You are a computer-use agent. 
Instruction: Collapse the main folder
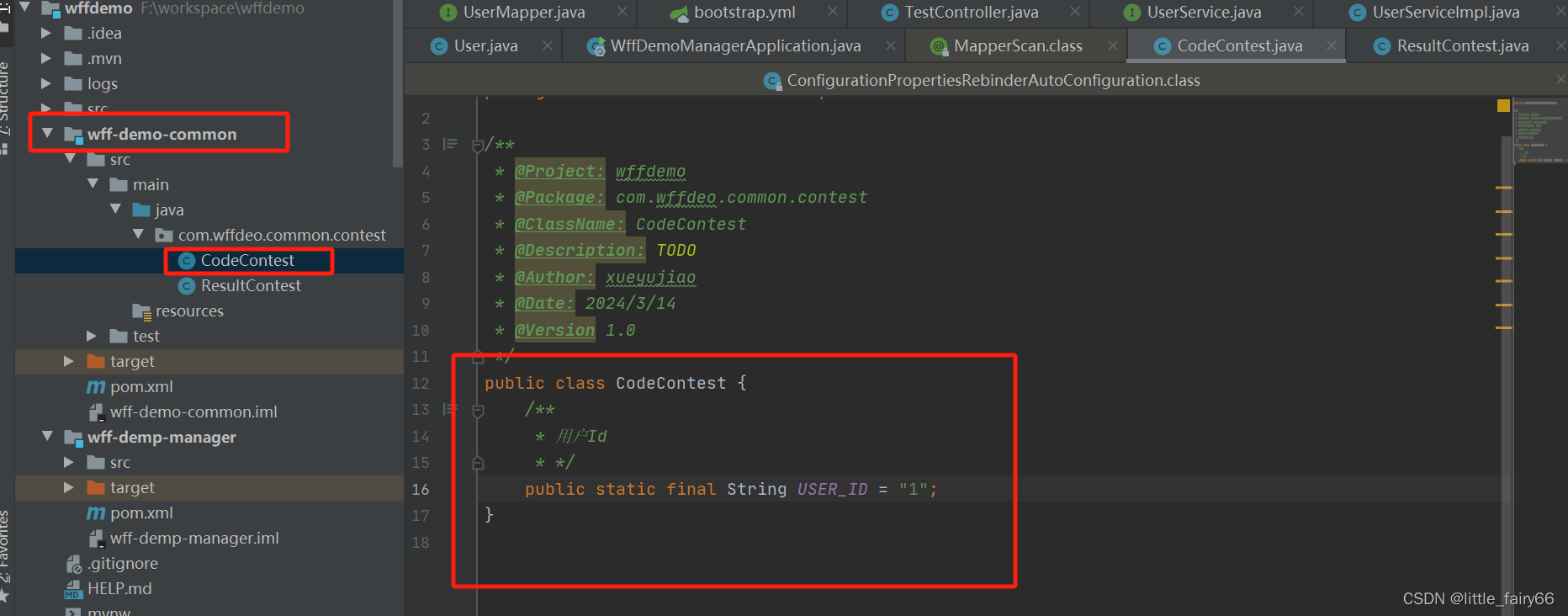pyautogui.click(x=93, y=184)
